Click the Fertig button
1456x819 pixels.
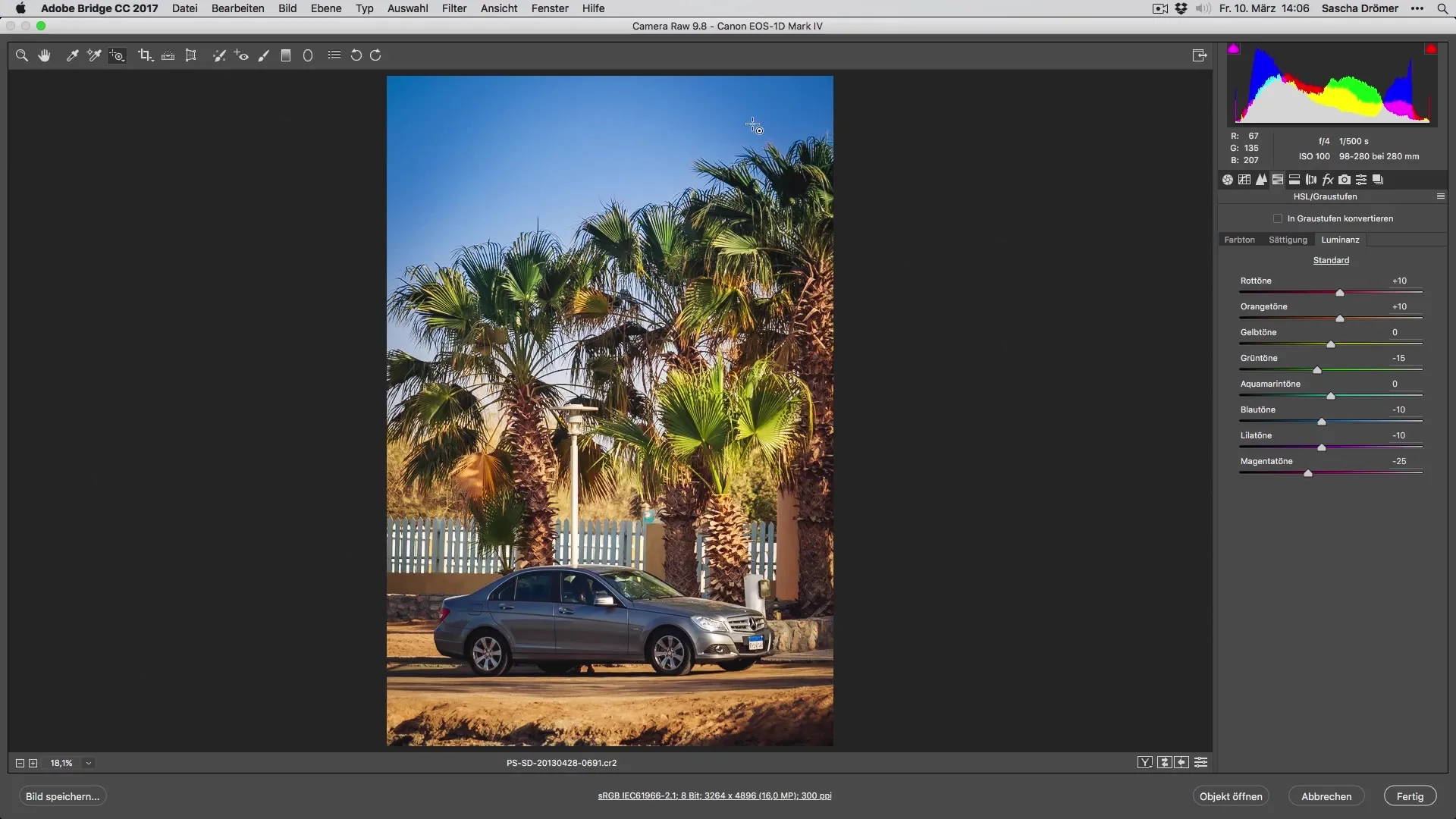pos(1410,796)
